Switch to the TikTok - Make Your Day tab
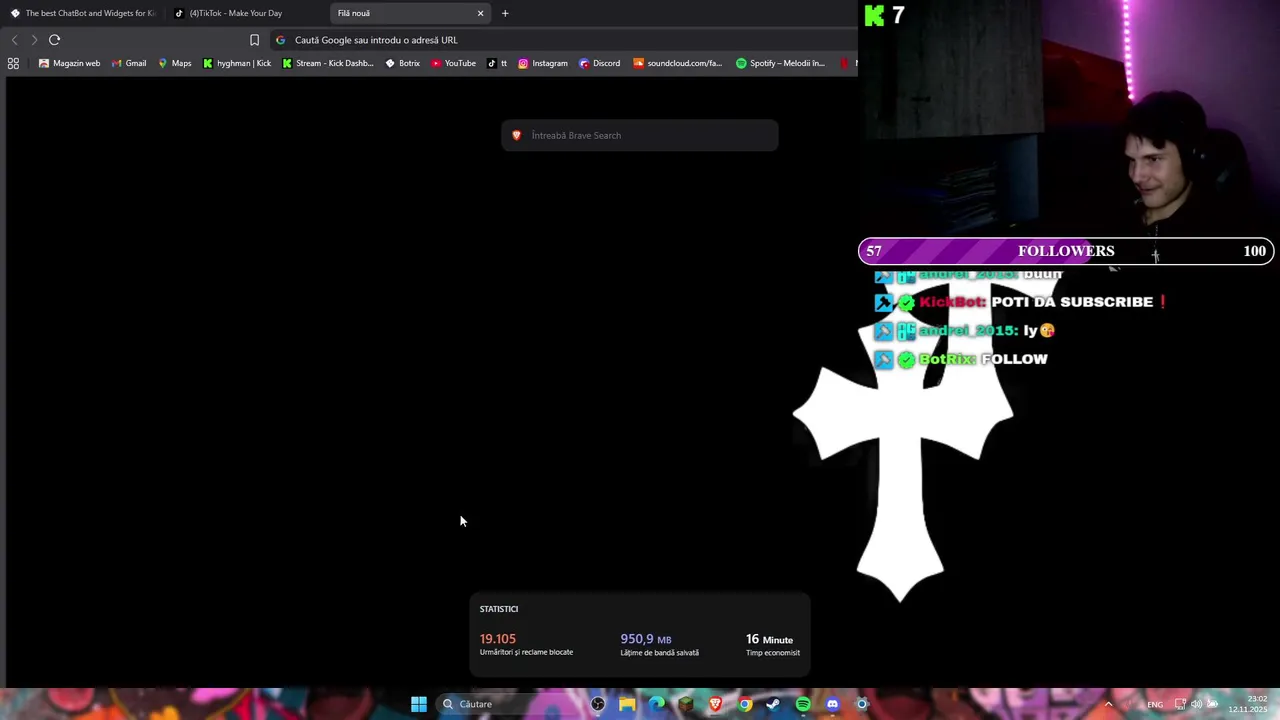This screenshot has width=1280, height=720. click(x=235, y=13)
